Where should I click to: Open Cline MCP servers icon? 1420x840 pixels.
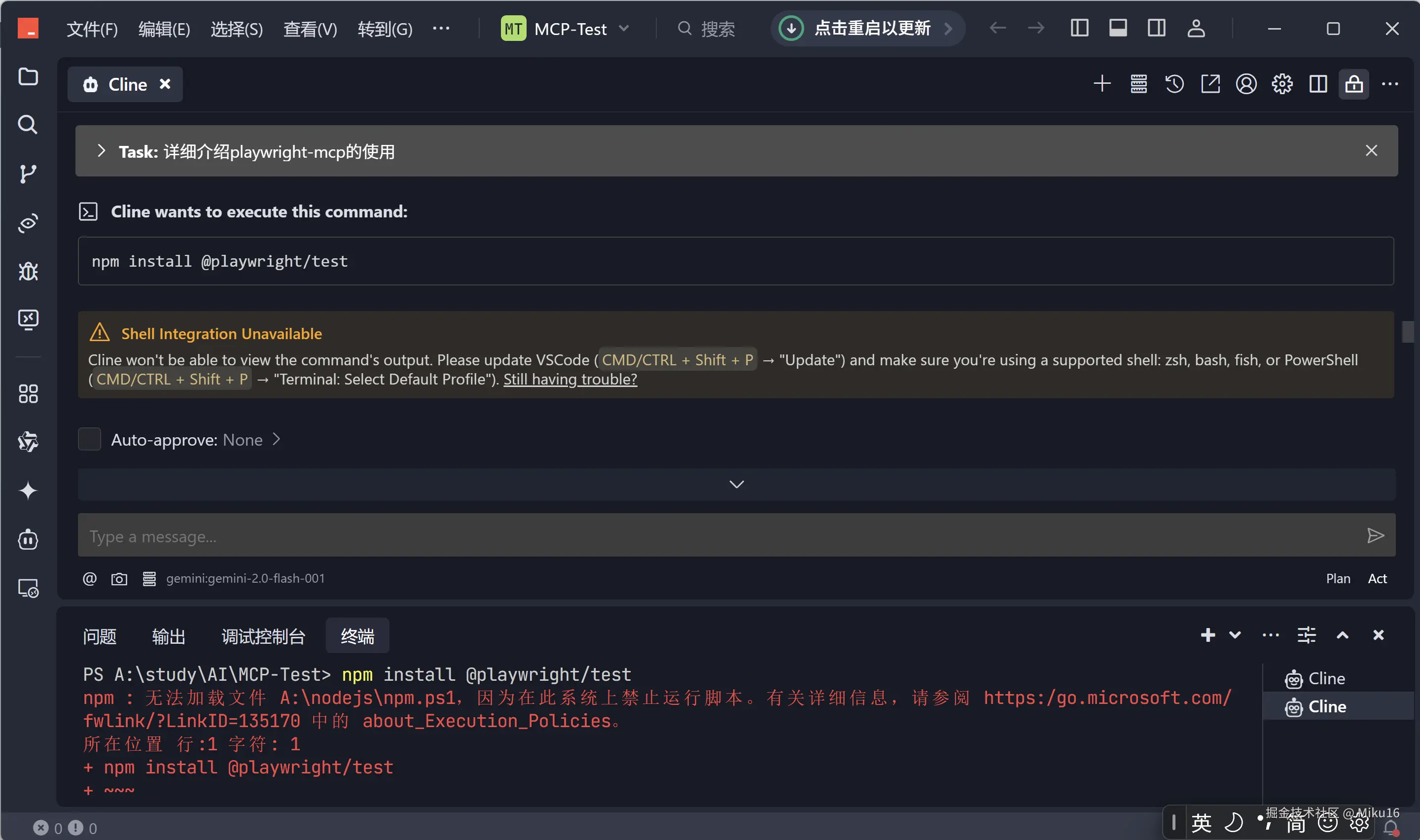click(x=1138, y=84)
